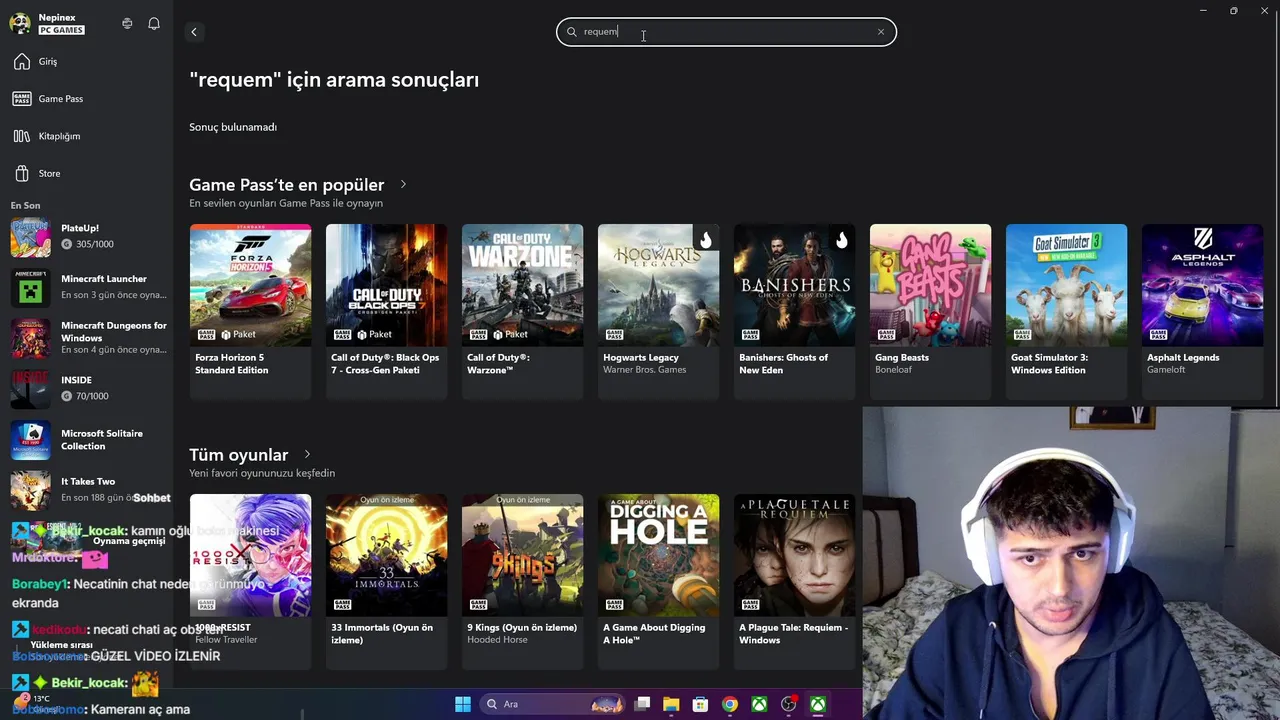Open Task View on the taskbar

click(643, 704)
